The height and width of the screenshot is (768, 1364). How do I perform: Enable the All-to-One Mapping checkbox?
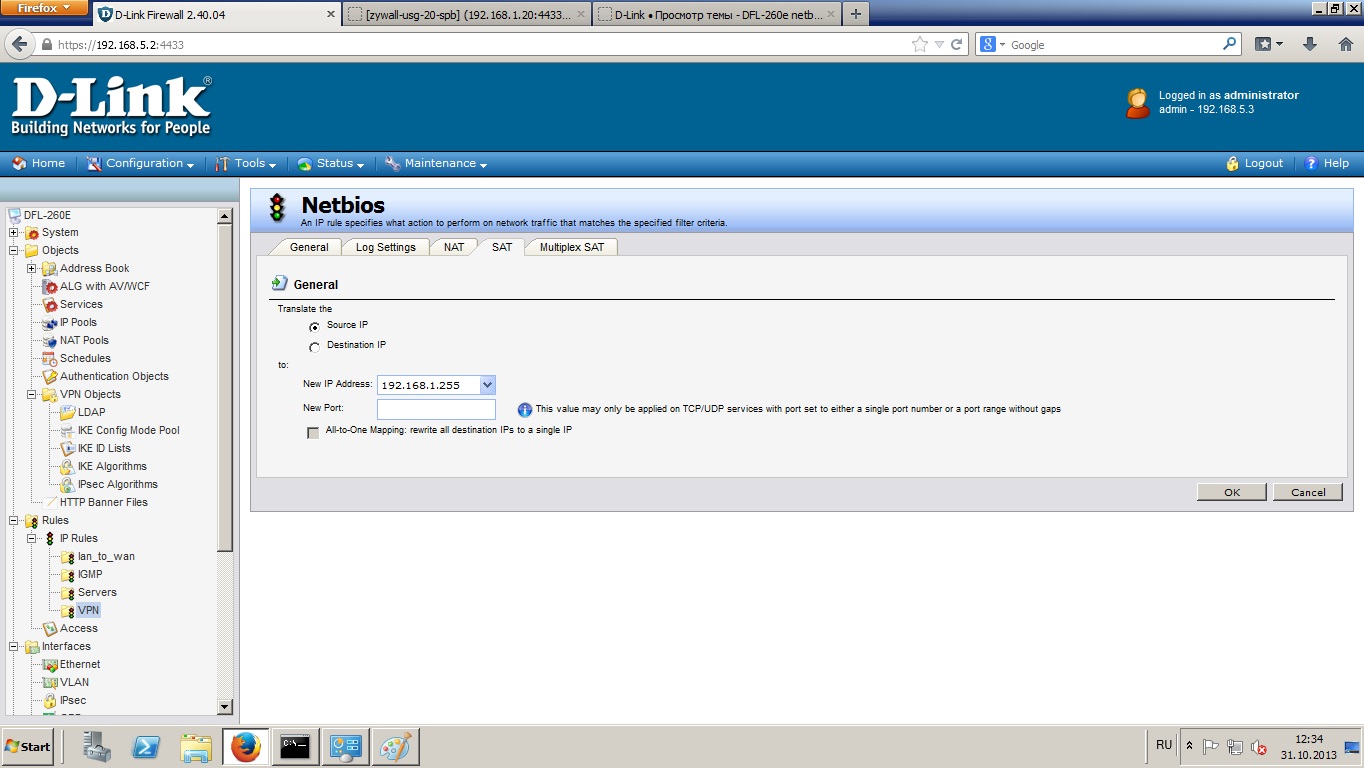click(314, 432)
